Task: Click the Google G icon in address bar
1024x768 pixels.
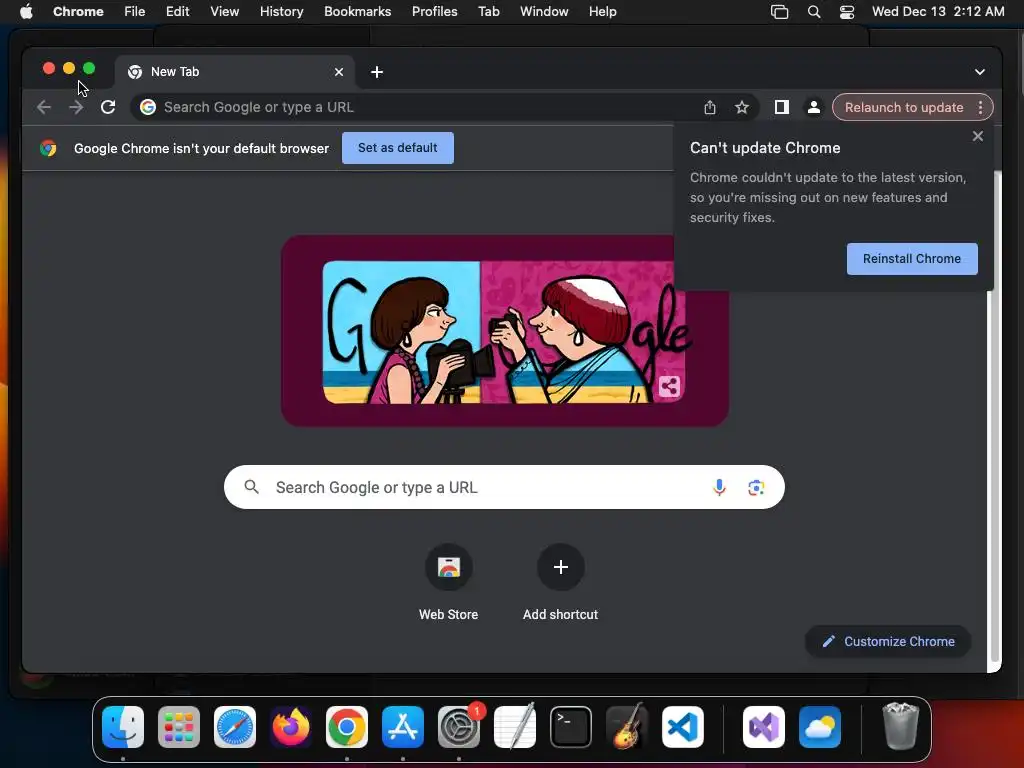Action: 148,107
